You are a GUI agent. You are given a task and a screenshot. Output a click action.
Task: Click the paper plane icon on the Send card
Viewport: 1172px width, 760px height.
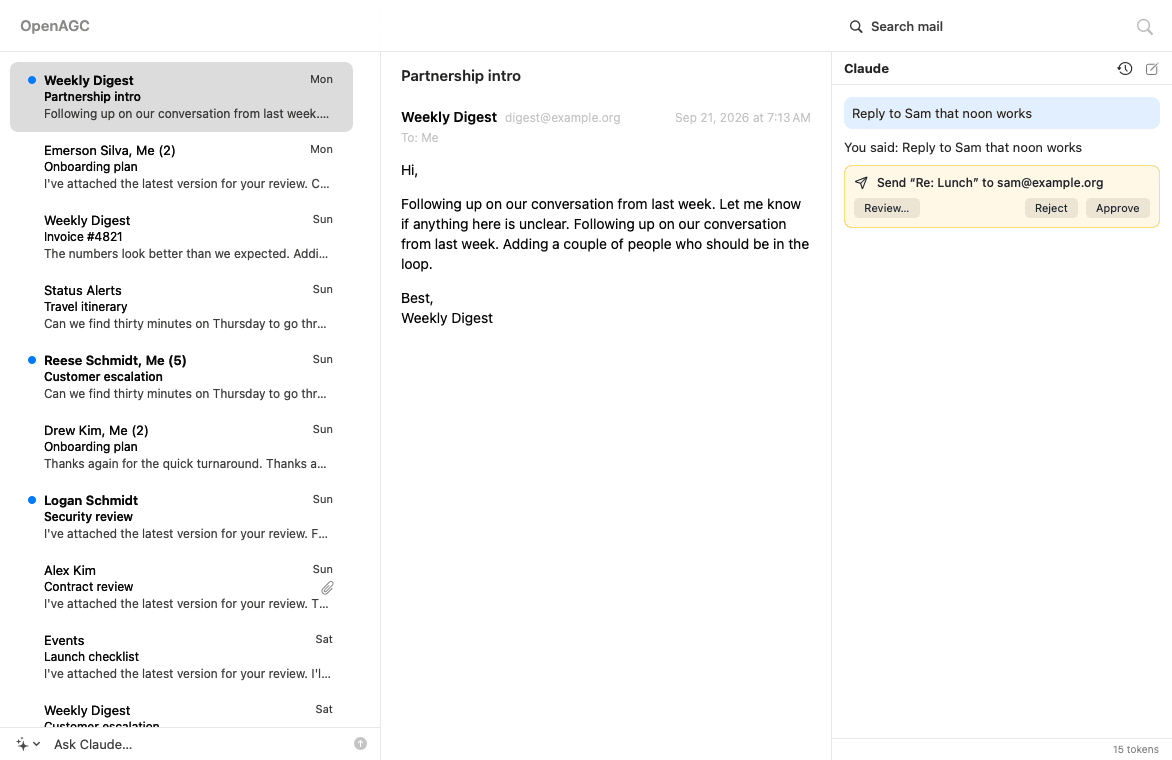pos(861,182)
